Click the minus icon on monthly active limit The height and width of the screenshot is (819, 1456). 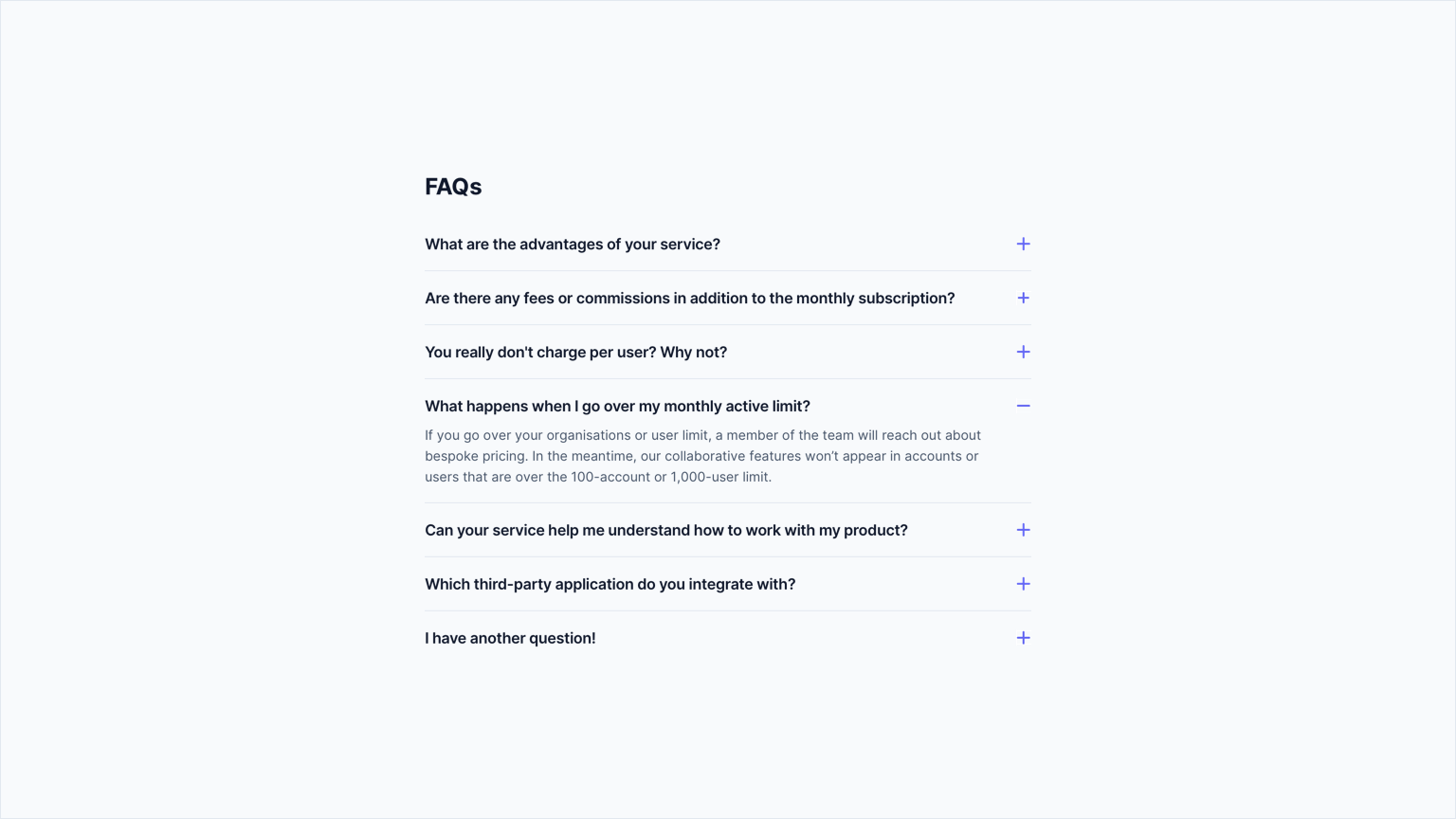[x=1023, y=407]
